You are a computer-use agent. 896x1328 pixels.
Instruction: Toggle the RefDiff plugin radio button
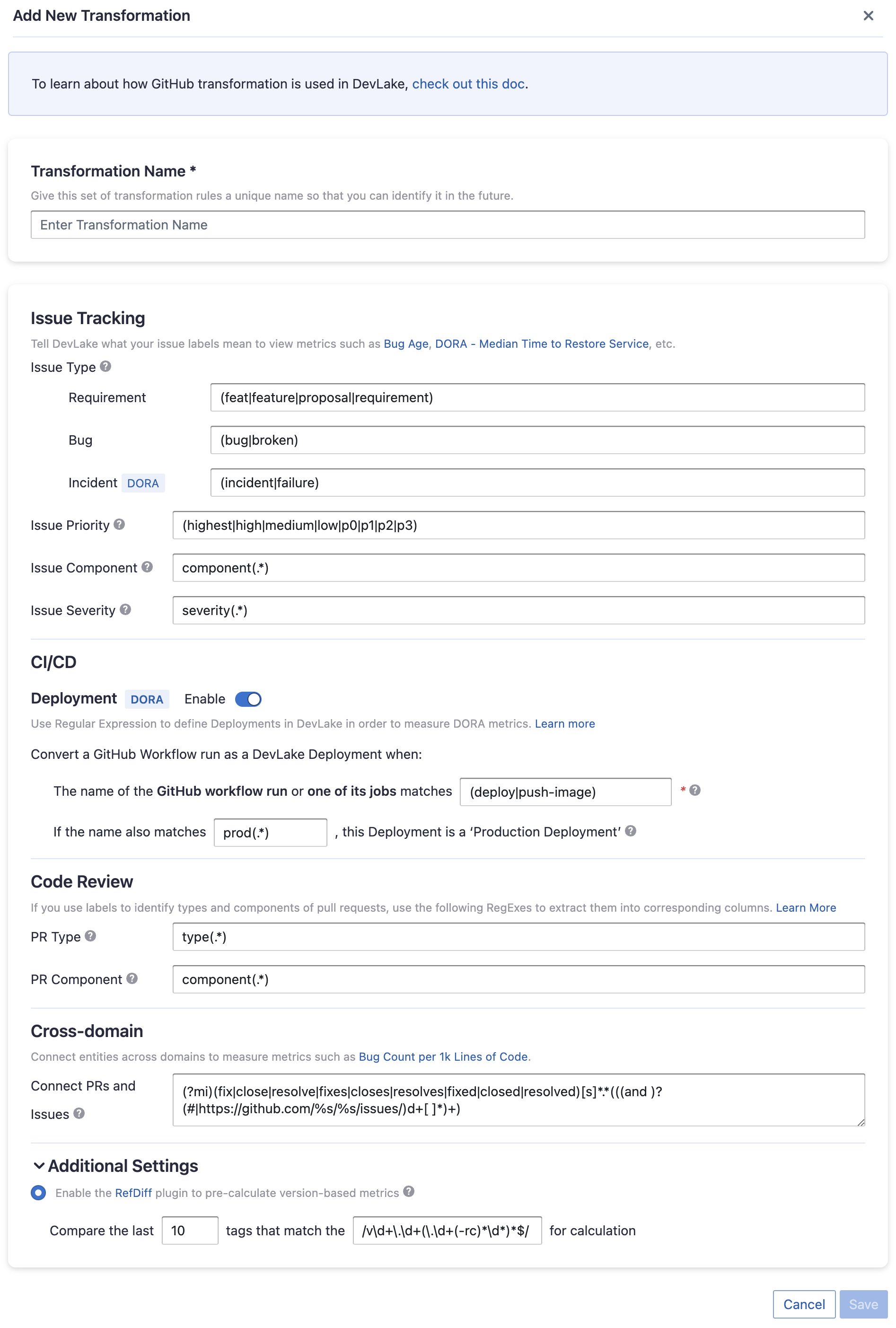39,1193
